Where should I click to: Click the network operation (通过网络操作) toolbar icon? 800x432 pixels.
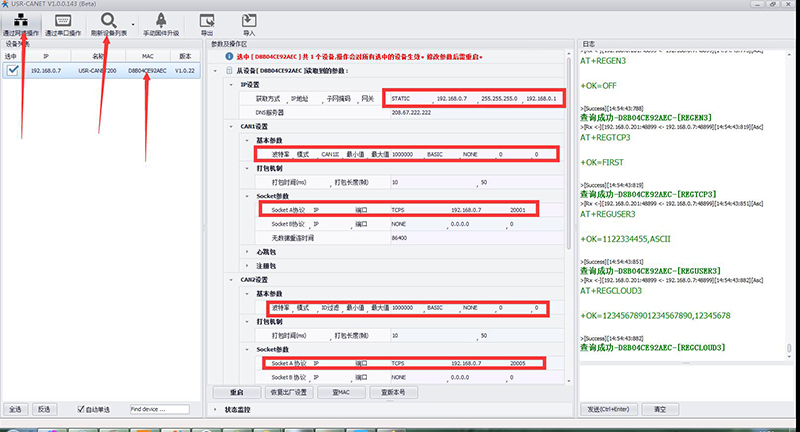pos(21,20)
